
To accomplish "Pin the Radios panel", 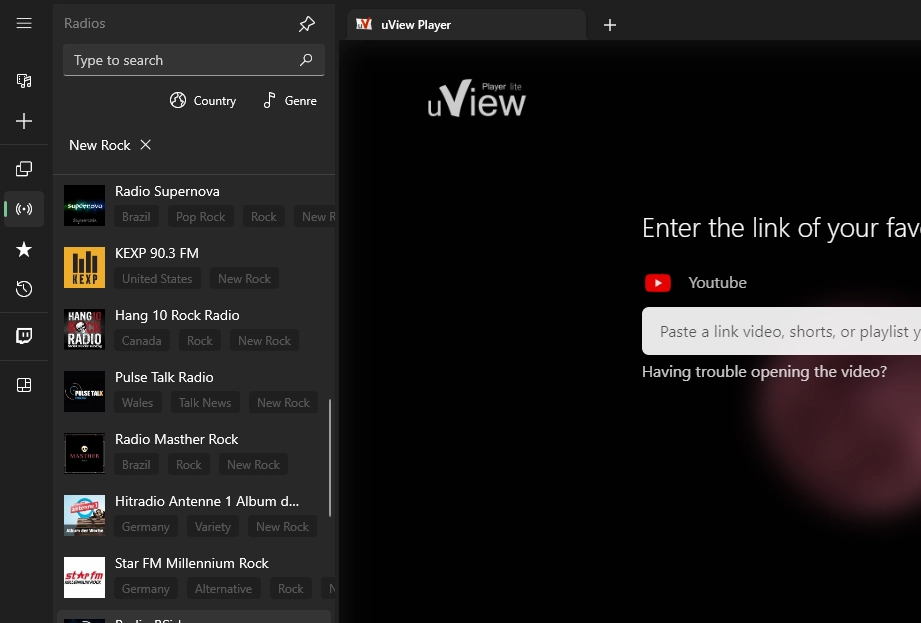I will [307, 23].
